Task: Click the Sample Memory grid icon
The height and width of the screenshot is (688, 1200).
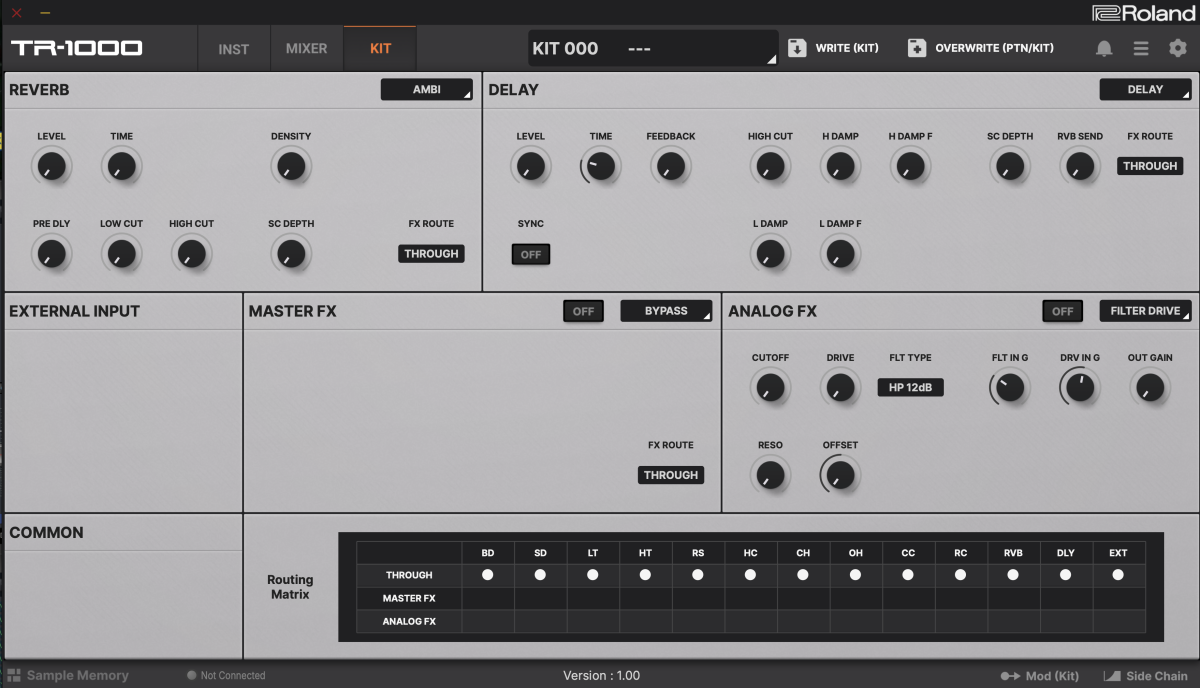Action: click(x=14, y=675)
